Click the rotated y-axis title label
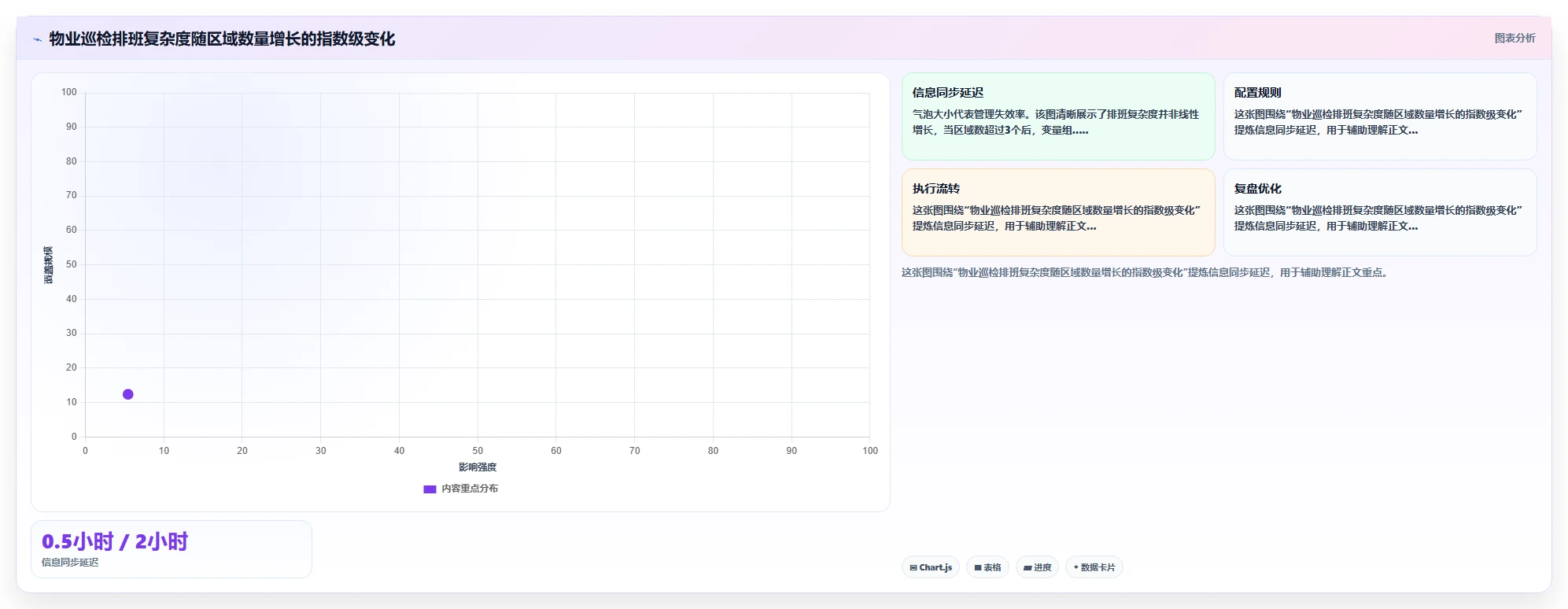This screenshot has height=609, width=1568. coord(48,265)
